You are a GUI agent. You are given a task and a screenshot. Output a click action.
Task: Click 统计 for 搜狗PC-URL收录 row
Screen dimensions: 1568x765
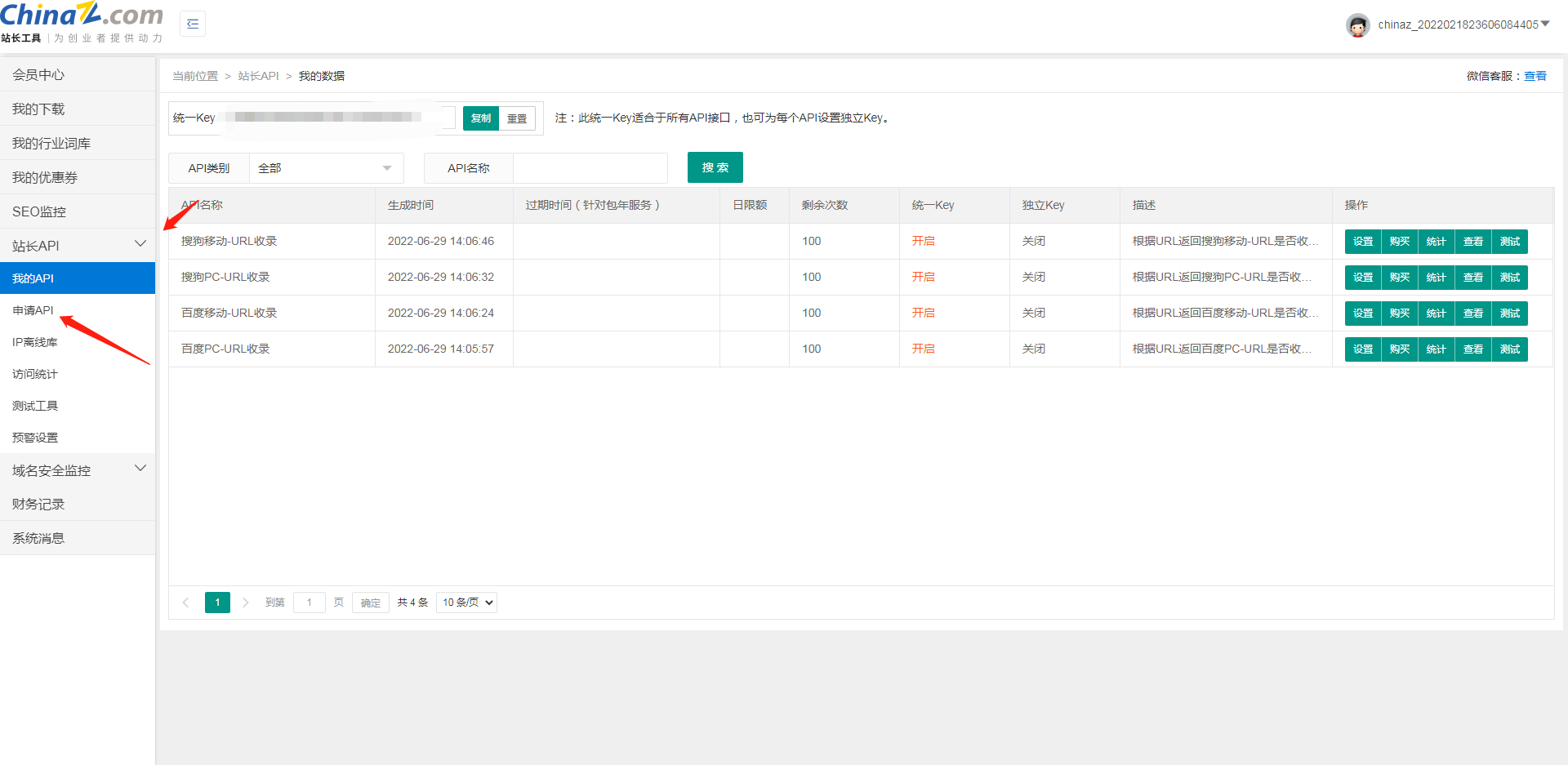tap(1437, 278)
